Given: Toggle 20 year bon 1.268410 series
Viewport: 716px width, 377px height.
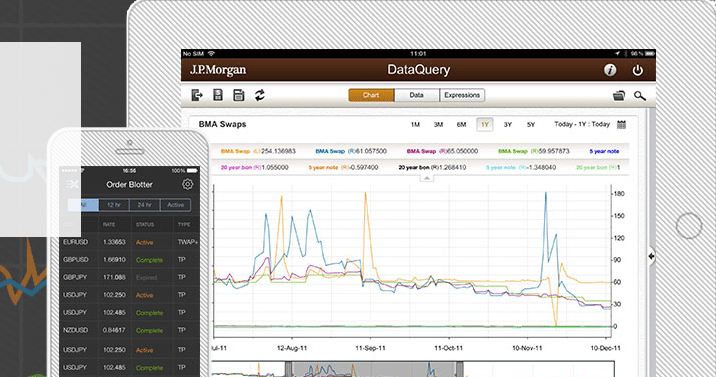Looking at the screenshot, I should tap(432, 168).
